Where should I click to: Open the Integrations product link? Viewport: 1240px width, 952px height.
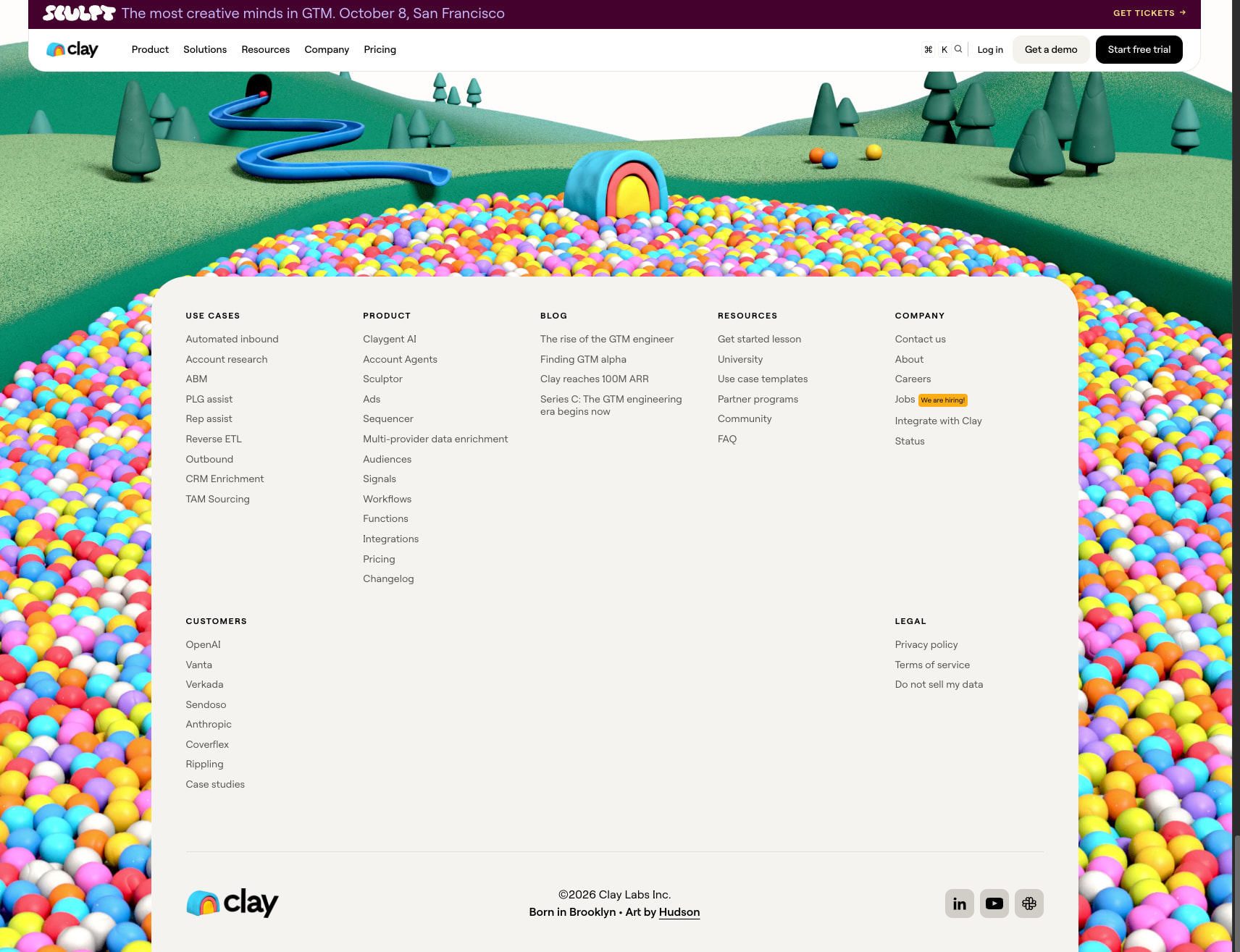(x=390, y=539)
